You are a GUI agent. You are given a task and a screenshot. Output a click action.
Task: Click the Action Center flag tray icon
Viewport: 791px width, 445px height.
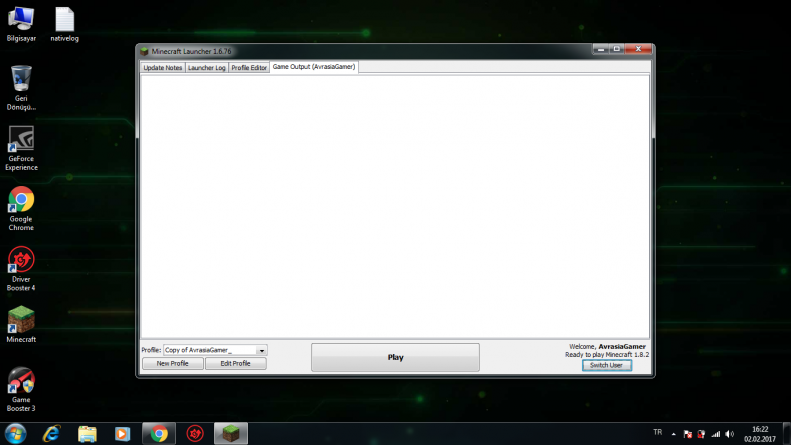click(687, 434)
